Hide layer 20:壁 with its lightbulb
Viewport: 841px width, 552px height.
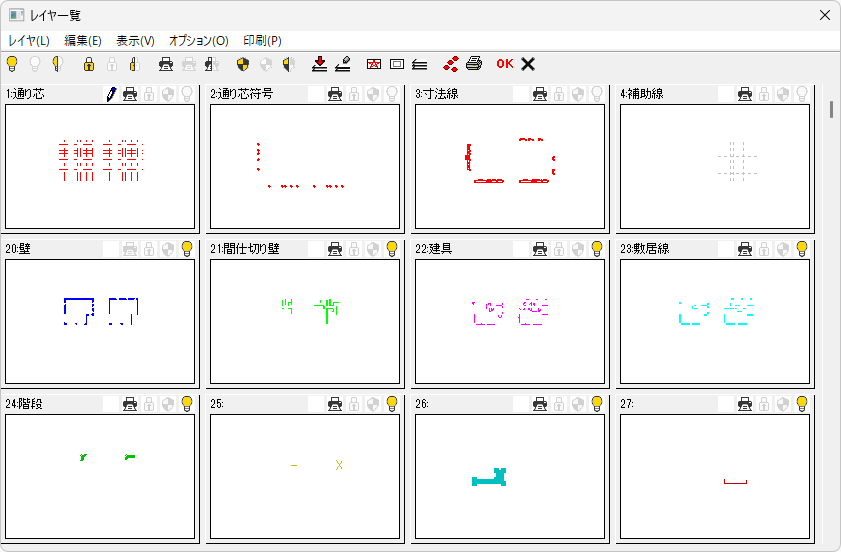pos(187,249)
